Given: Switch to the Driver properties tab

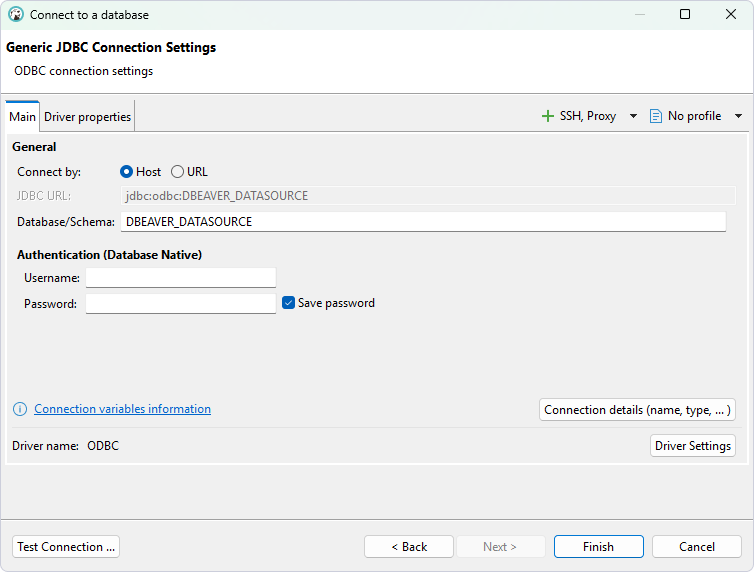Looking at the screenshot, I should pos(87,116).
